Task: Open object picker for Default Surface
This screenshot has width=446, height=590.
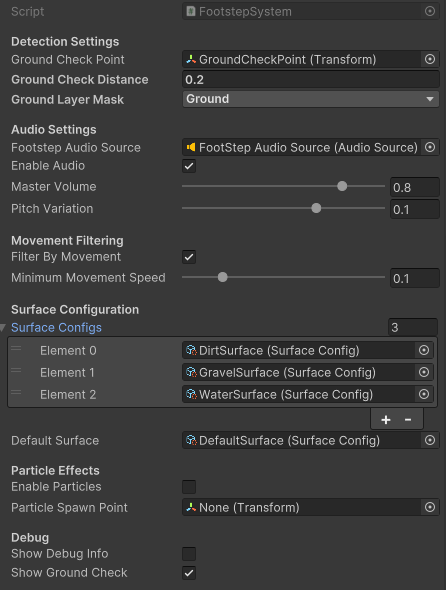Action: pyautogui.click(x=430, y=440)
